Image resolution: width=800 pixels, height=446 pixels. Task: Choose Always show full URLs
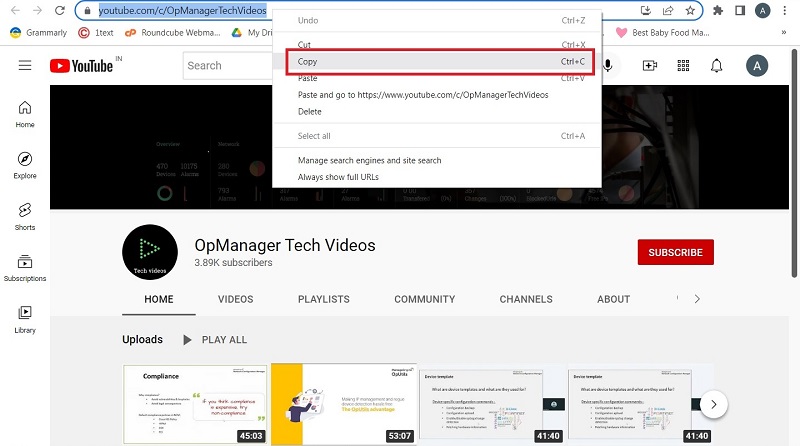[x=437, y=177]
